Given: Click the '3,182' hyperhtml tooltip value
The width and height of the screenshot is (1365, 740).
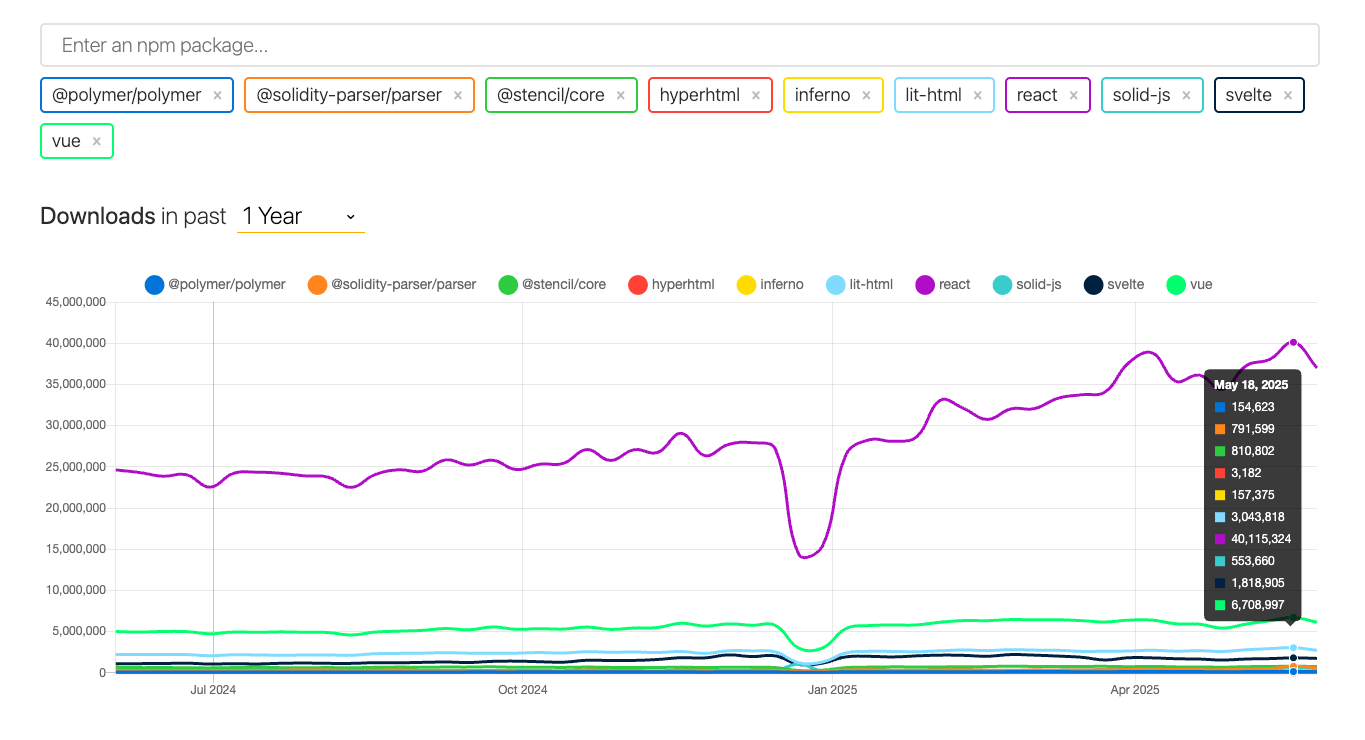Looking at the screenshot, I should 1245,473.
